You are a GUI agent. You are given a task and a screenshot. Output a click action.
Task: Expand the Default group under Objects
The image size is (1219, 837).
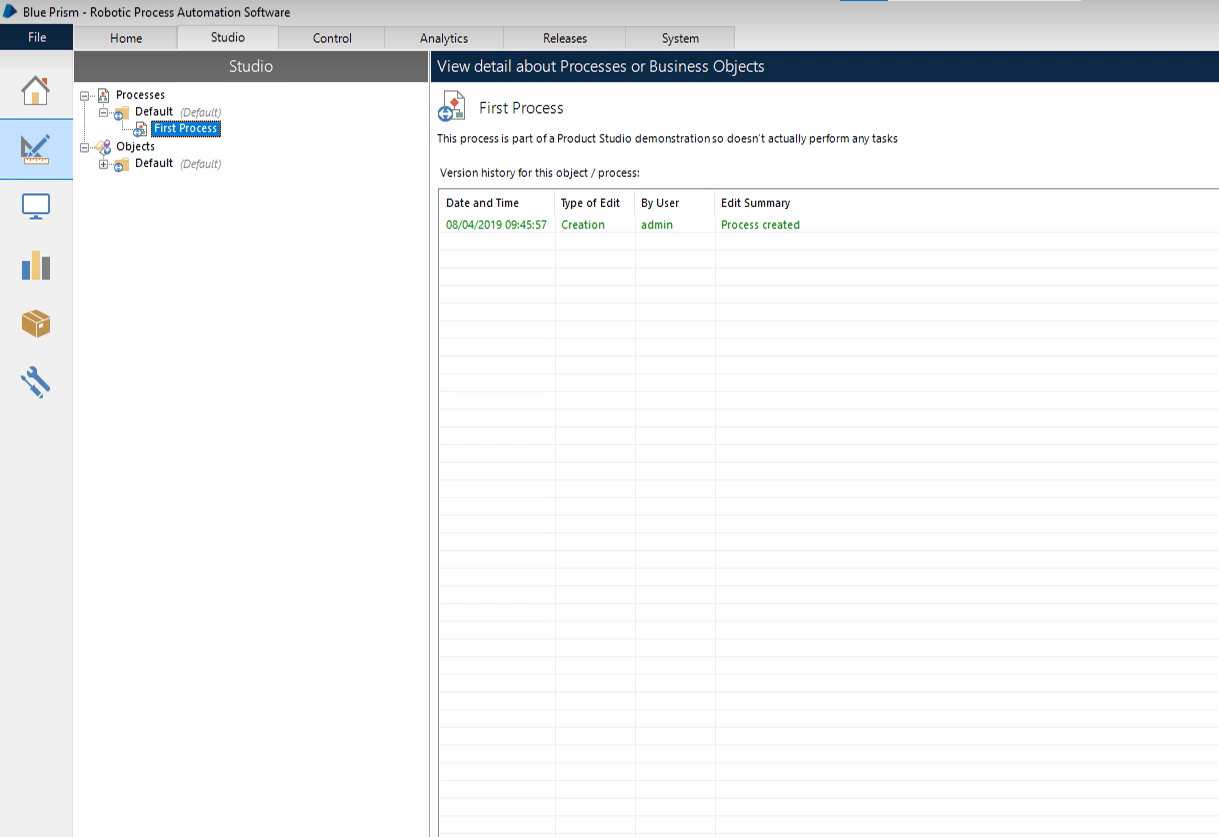pyautogui.click(x=103, y=164)
